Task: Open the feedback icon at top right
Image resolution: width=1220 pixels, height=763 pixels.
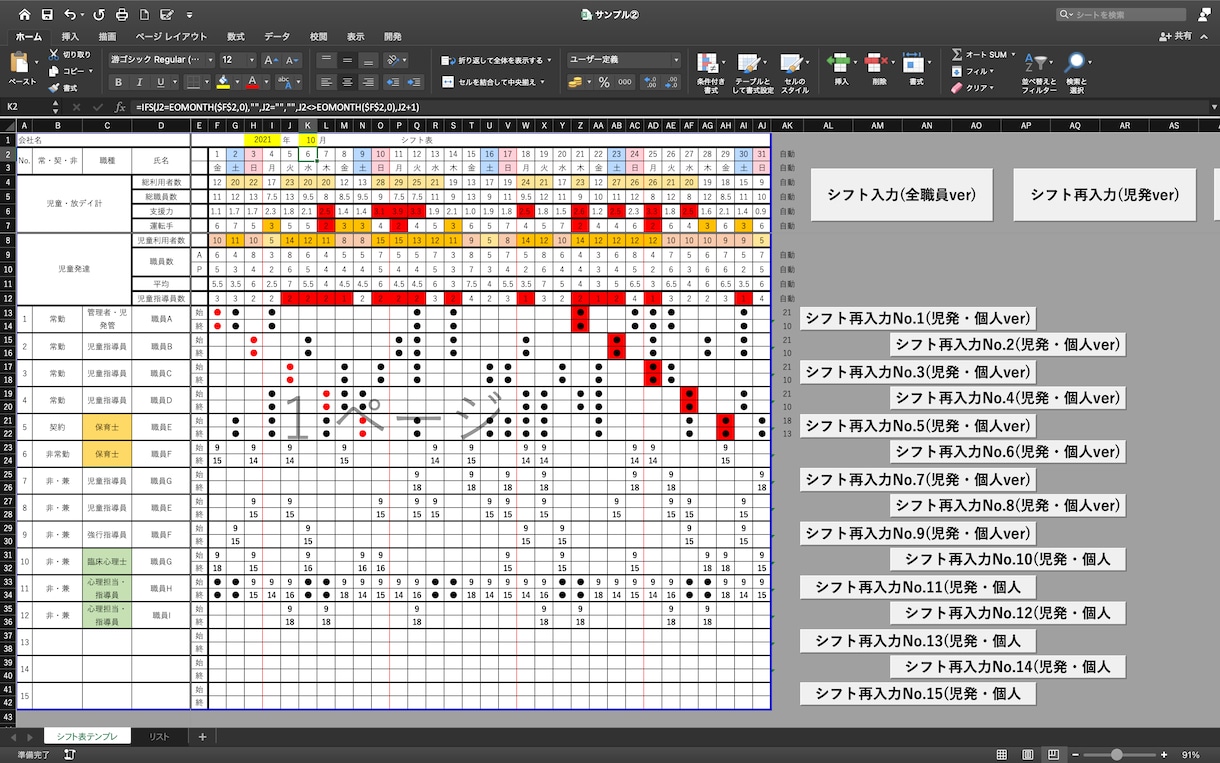Action: coord(1205,15)
